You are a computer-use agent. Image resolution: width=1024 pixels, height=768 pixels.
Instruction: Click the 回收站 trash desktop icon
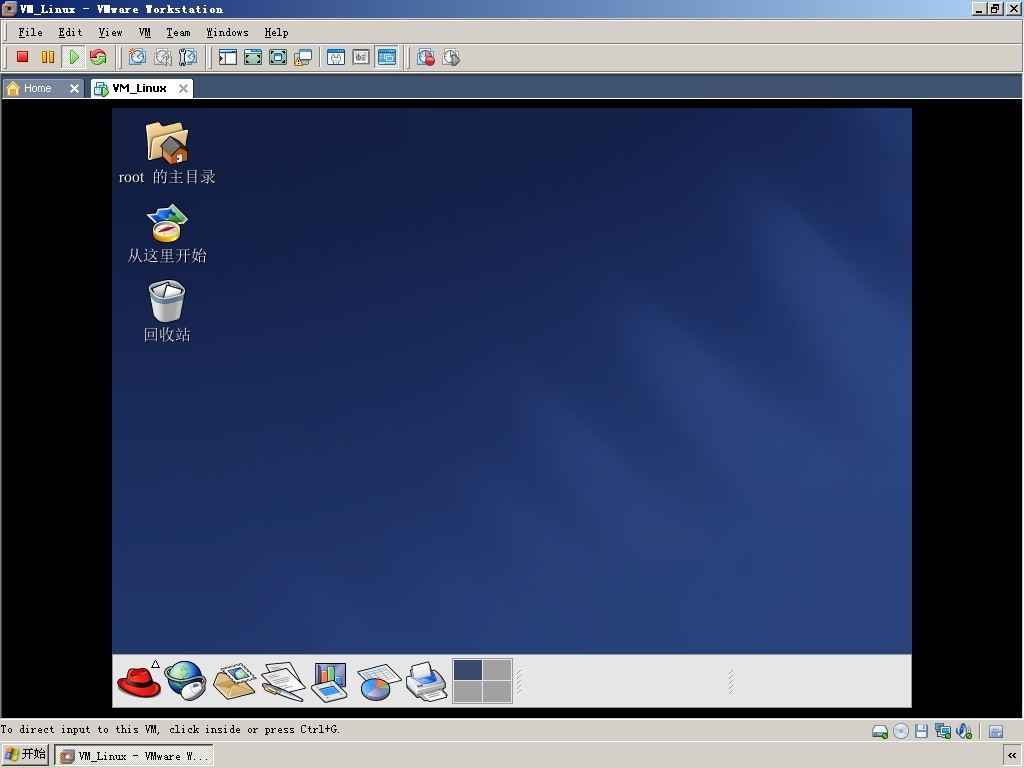167,312
